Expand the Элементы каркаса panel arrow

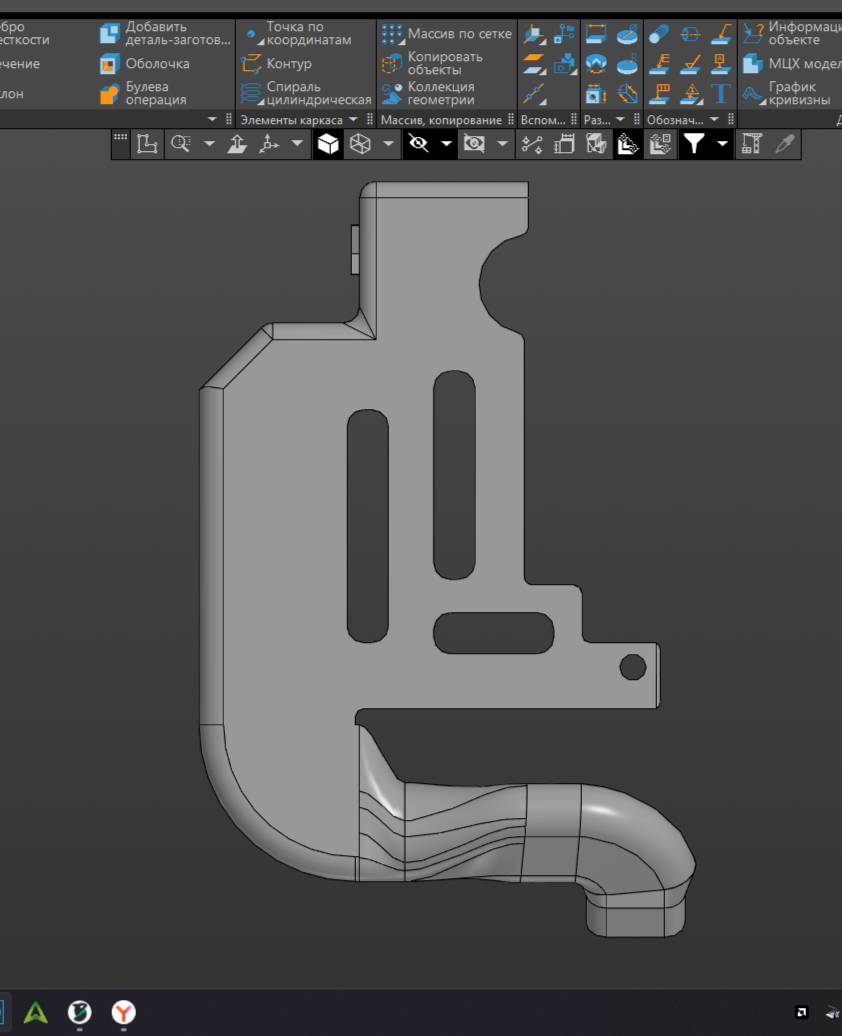click(x=353, y=120)
